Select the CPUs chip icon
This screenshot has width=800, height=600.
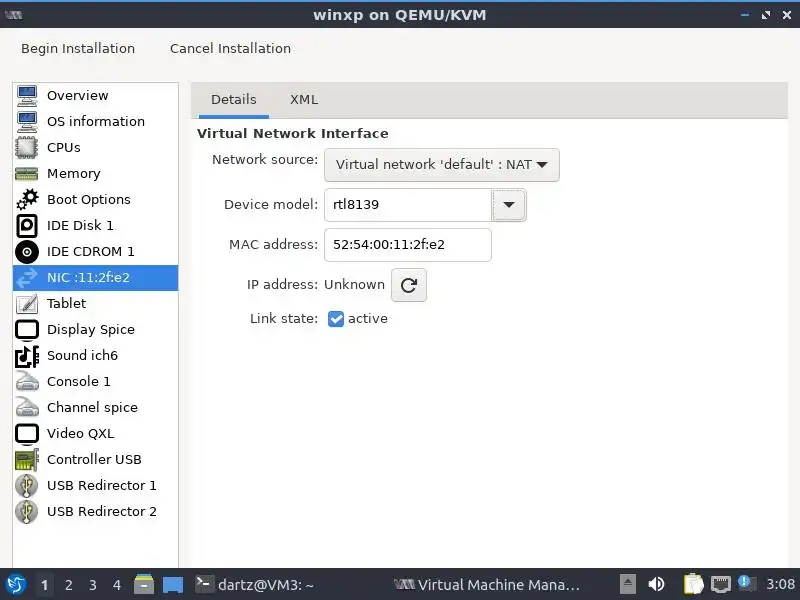tap(27, 147)
